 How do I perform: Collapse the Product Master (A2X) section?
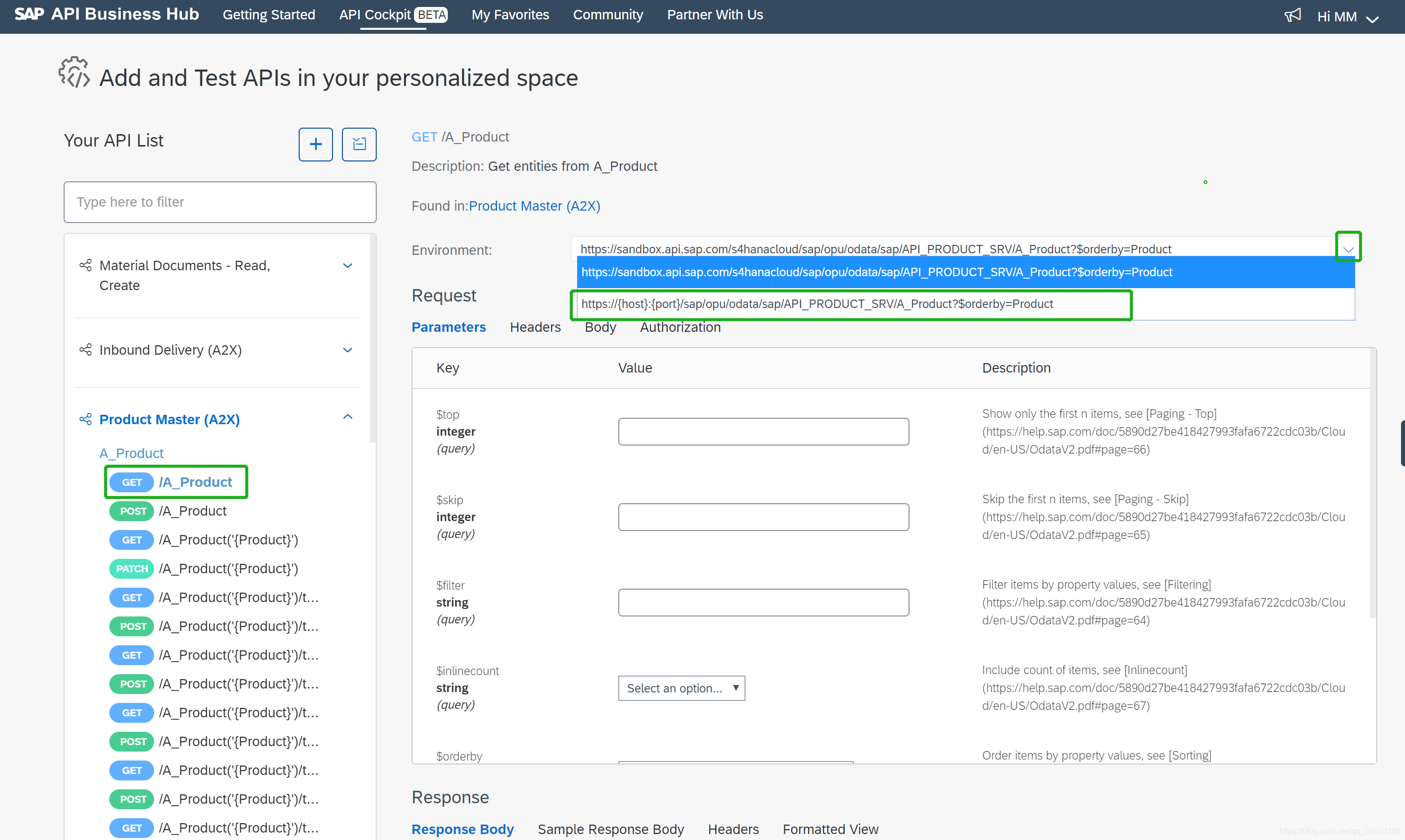pyautogui.click(x=348, y=417)
